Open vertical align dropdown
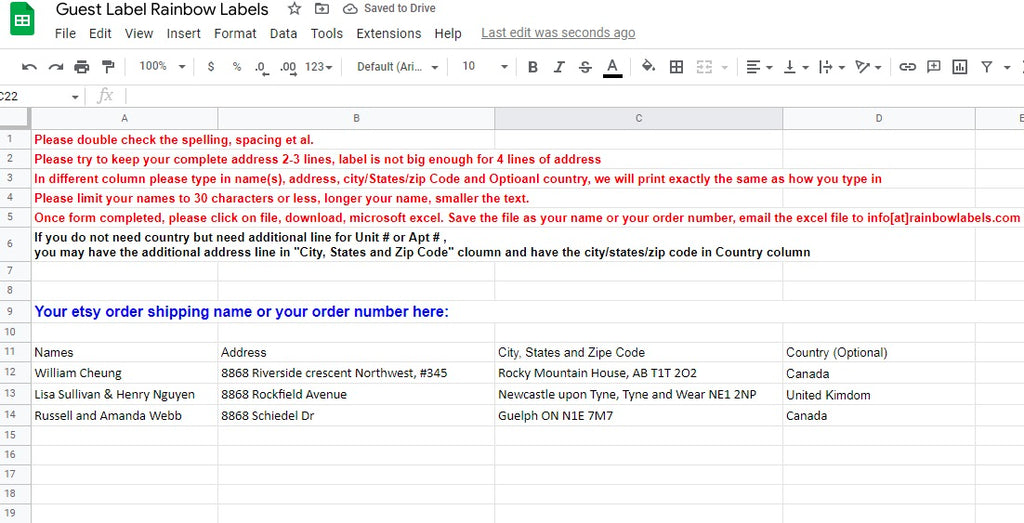 pyautogui.click(x=796, y=67)
